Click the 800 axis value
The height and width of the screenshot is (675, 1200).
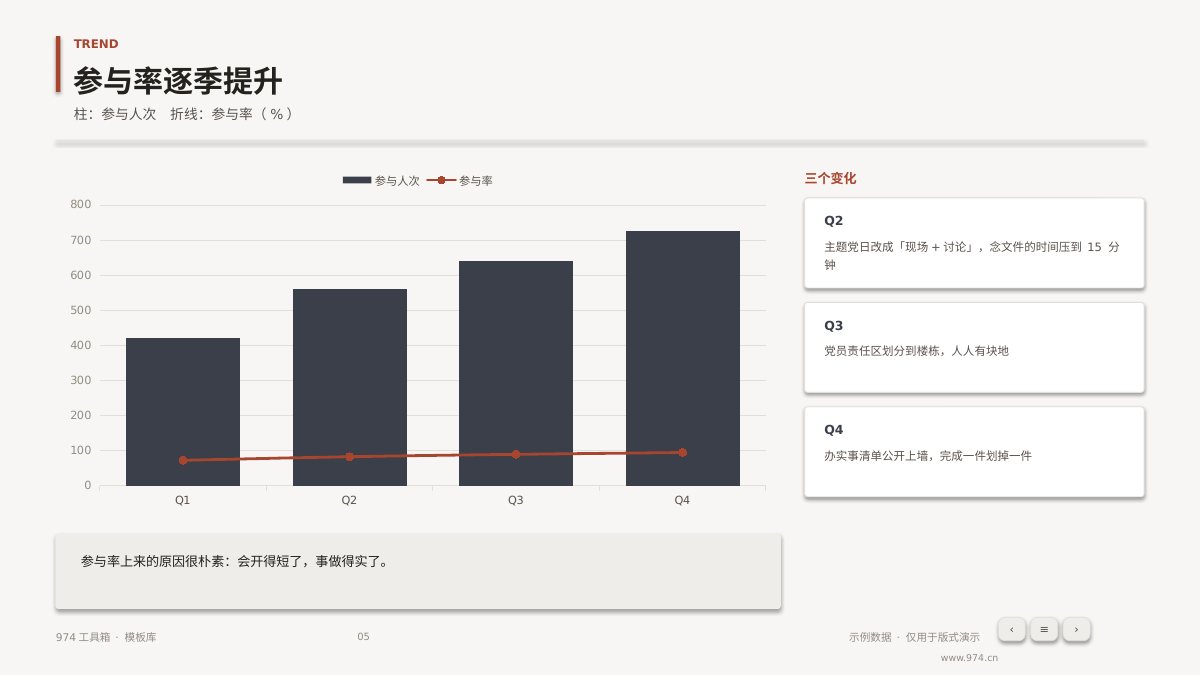(81, 204)
